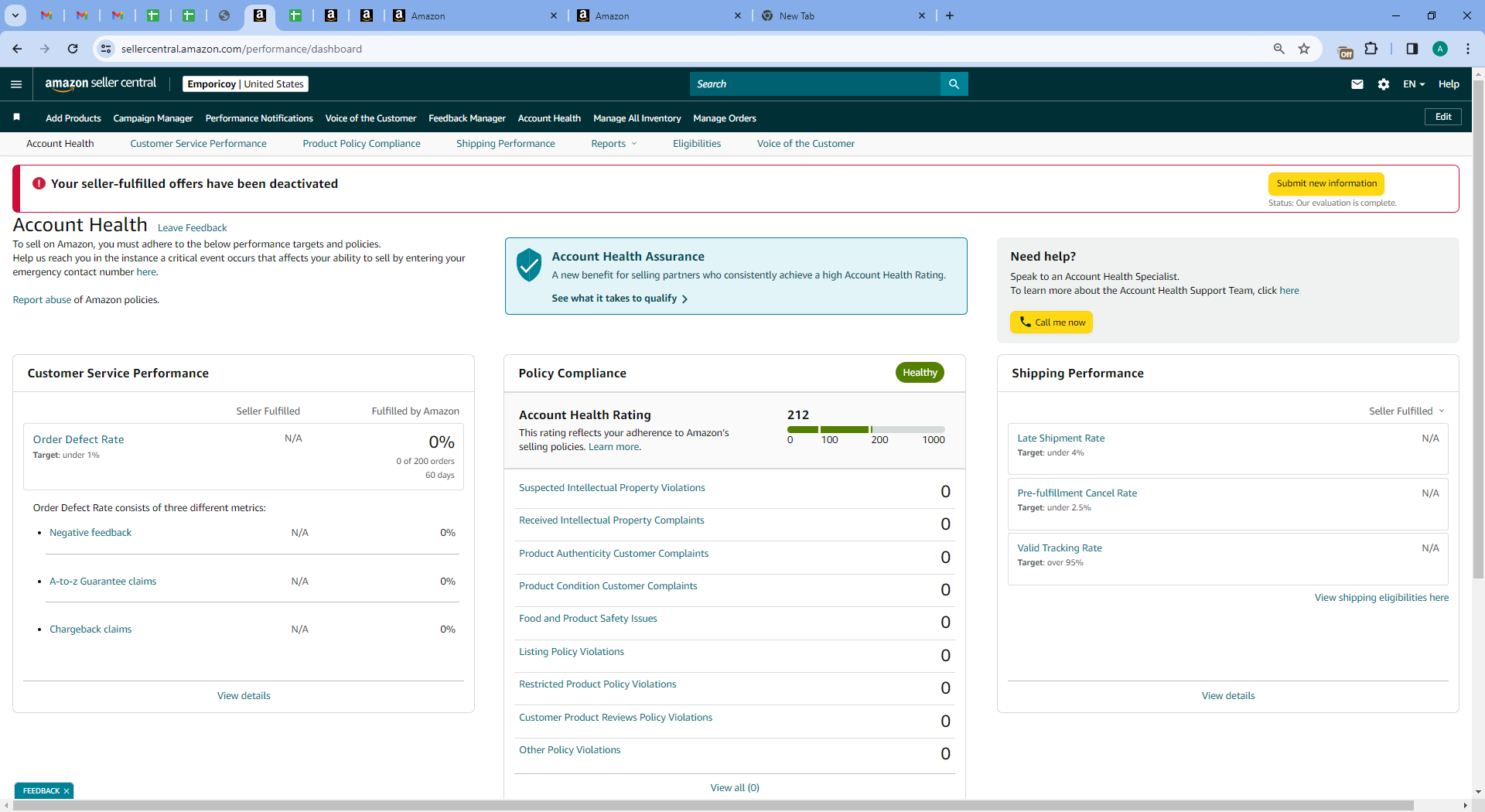Open Voice of the Customer sub-tab
Screen dimensions: 1485x812
click(806, 144)
